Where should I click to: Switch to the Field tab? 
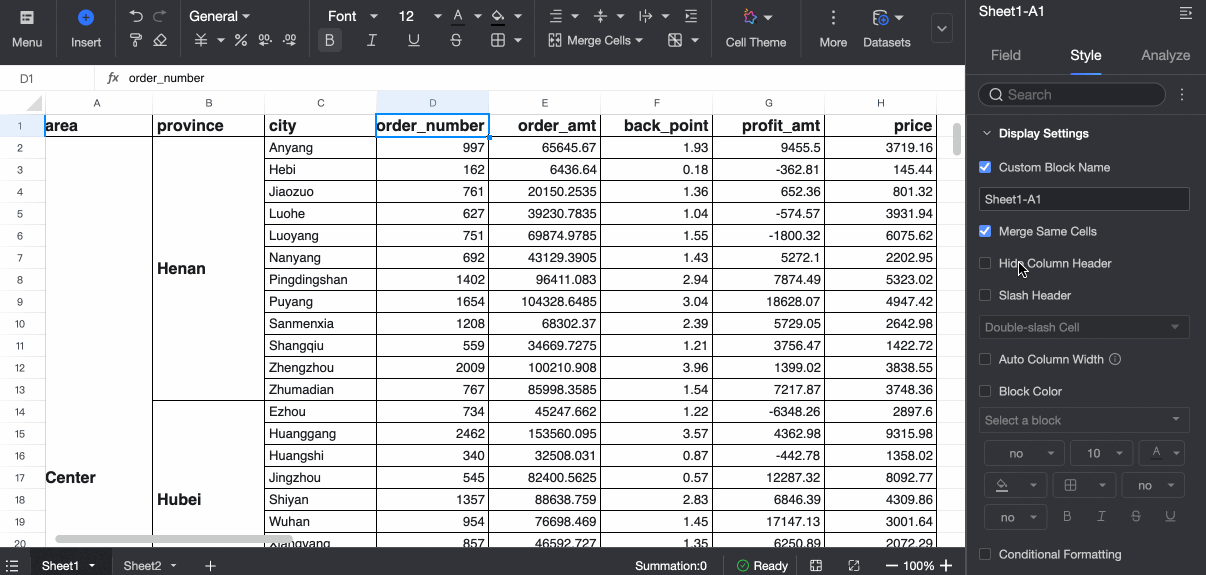tap(1006, 55)
